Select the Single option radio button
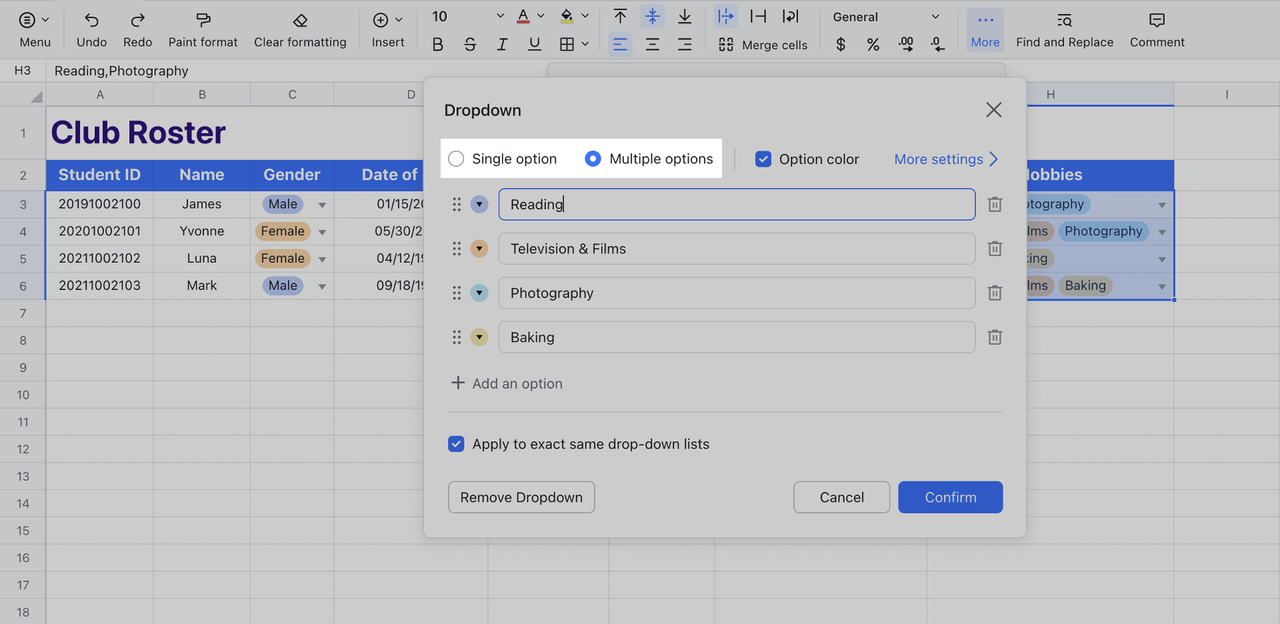Viewport: 1280px width, 624px height. tap(456, 159)
